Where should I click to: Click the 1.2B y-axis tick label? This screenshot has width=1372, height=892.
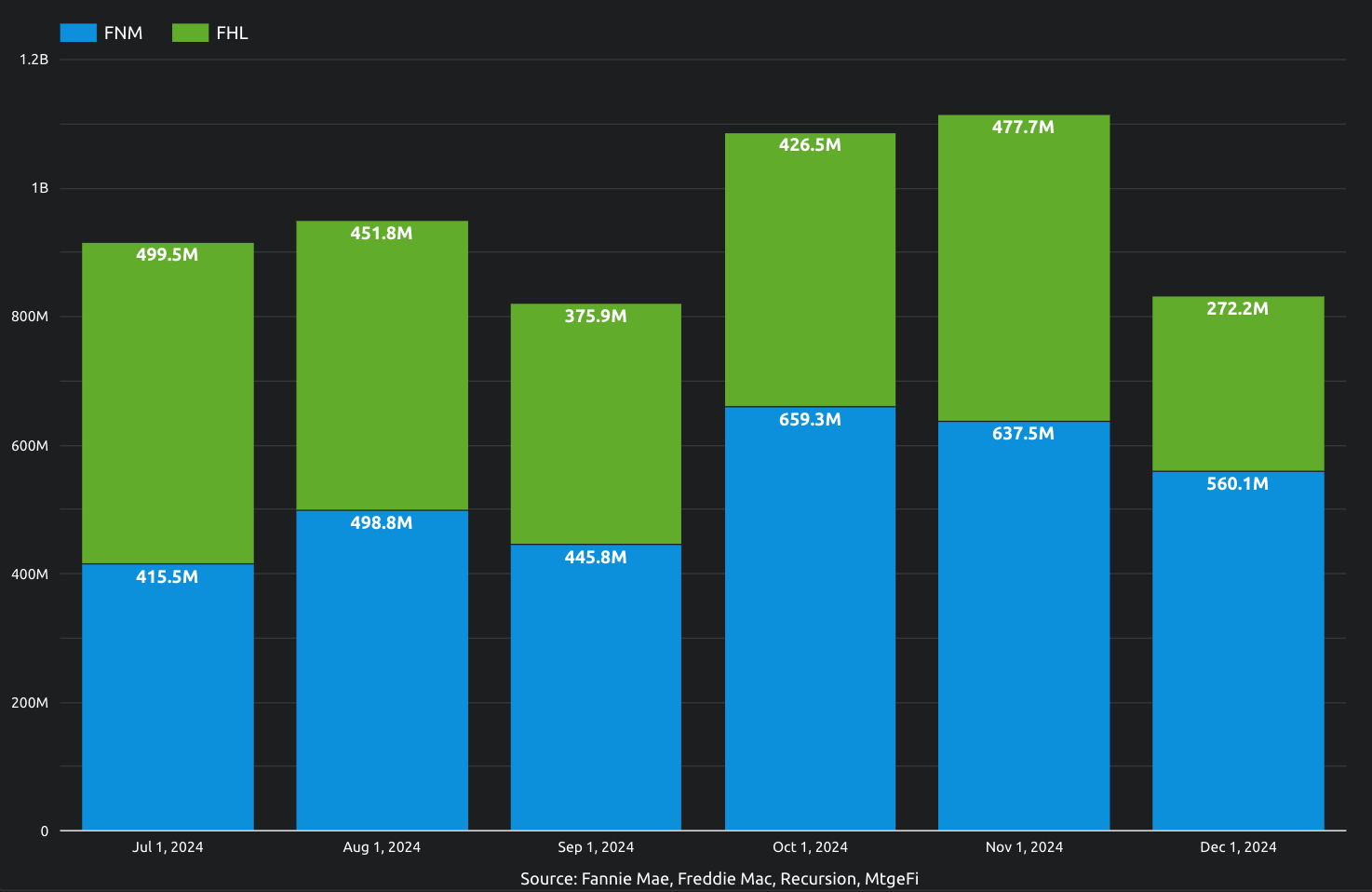[34, 60]
